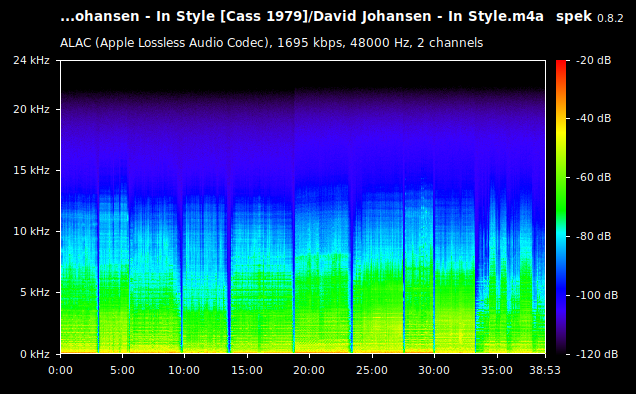Click the -120 dB scale label
Viewport: 636px width, 394px height.
click(597, 354)
